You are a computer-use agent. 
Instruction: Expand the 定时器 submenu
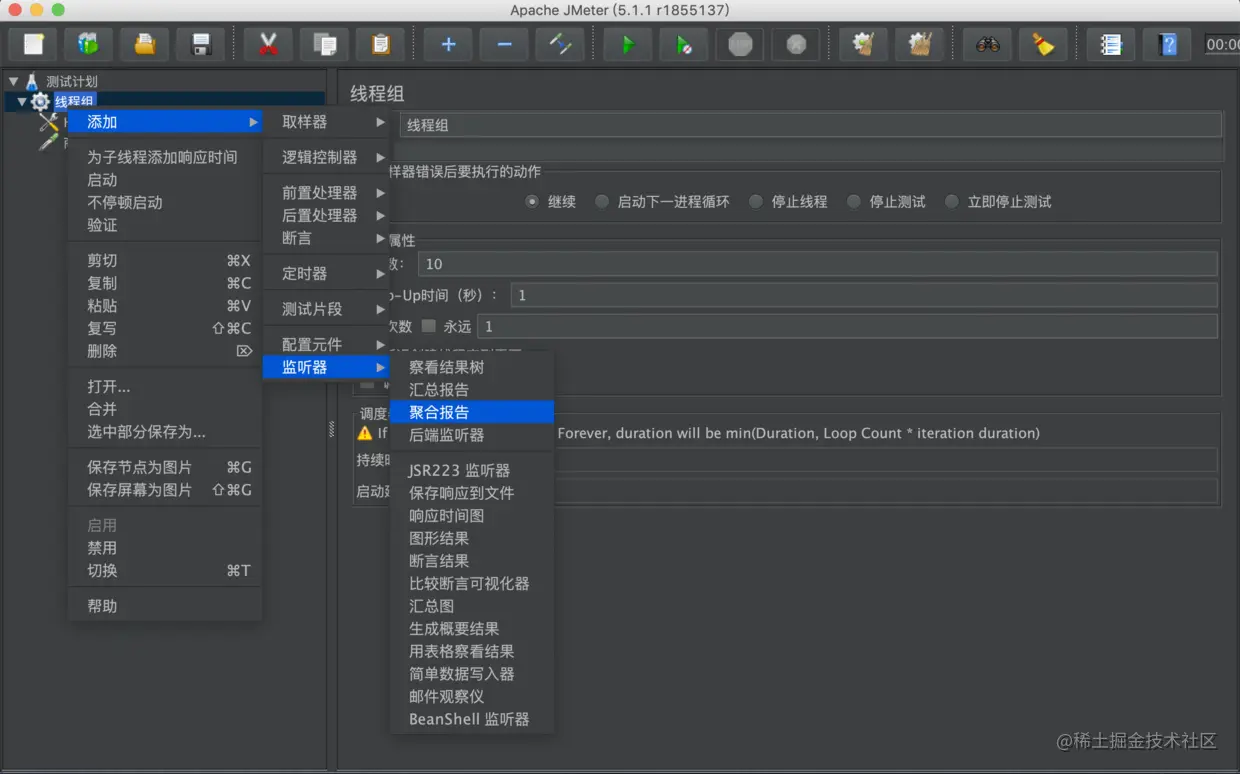[326, 273]
